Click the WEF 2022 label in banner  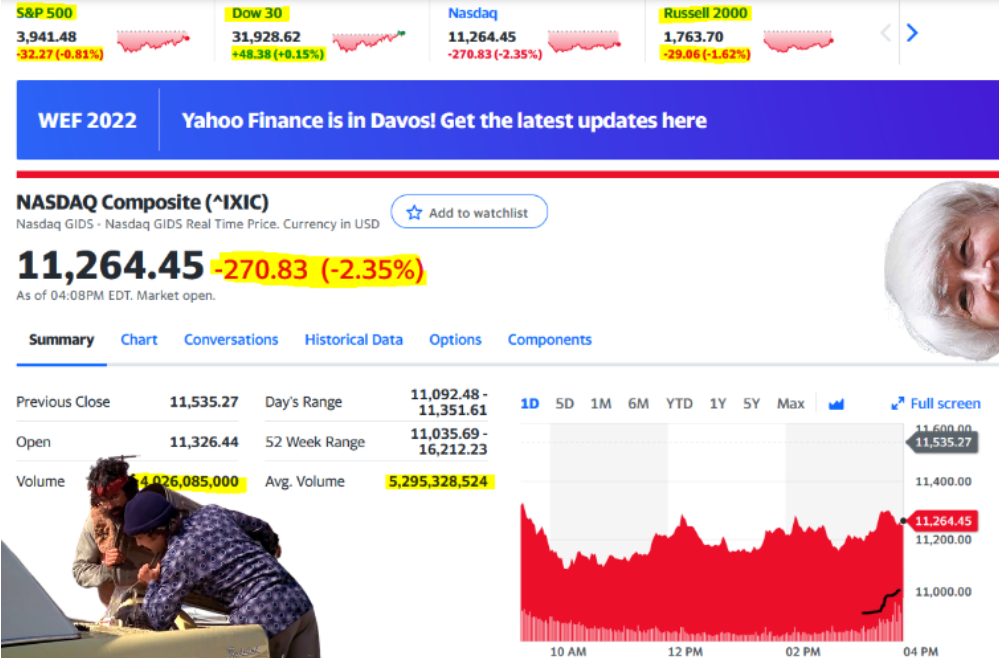[87, 120]
